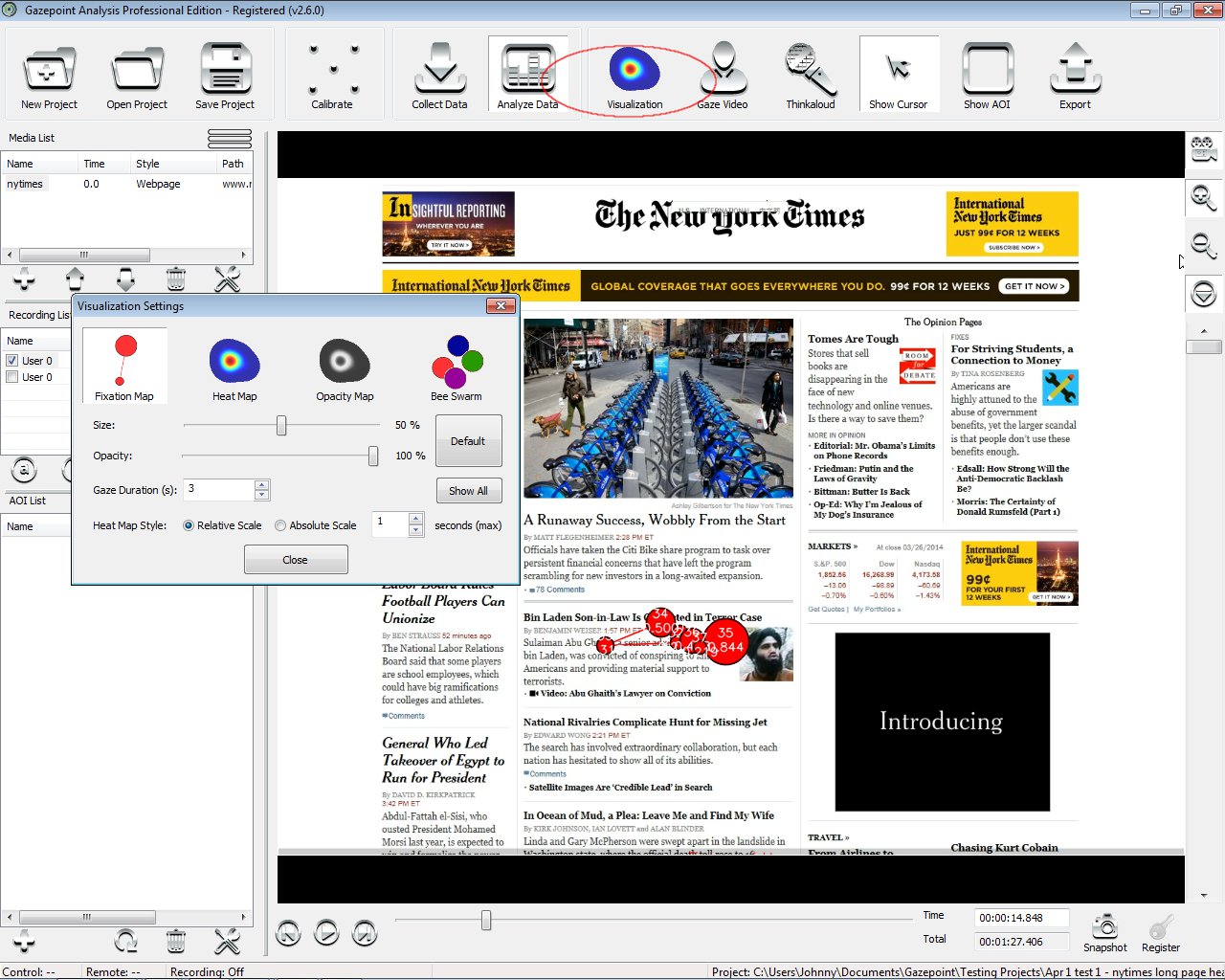Select the Analyze Data toolbar button
The width and height of the screenshot is (1225, 980).
527,75
